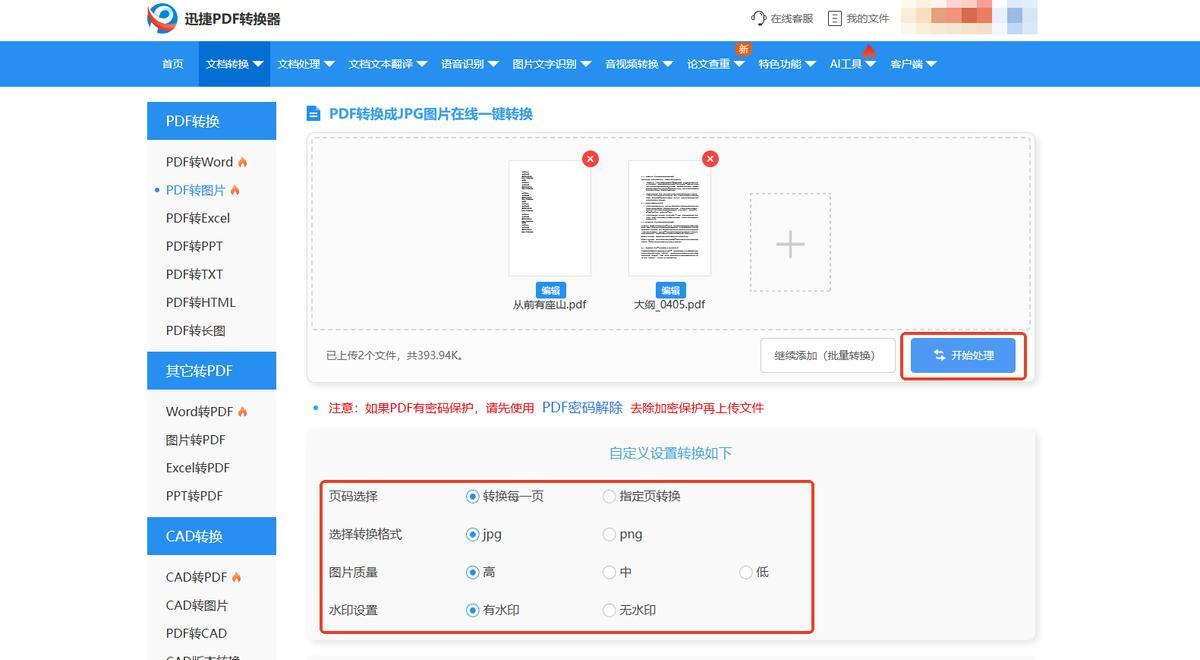Viewport: 1200px width, 660px height.
Task: Open PDF转Word in the sidebar
Action: pyautogui.click(x=199, y=162)
